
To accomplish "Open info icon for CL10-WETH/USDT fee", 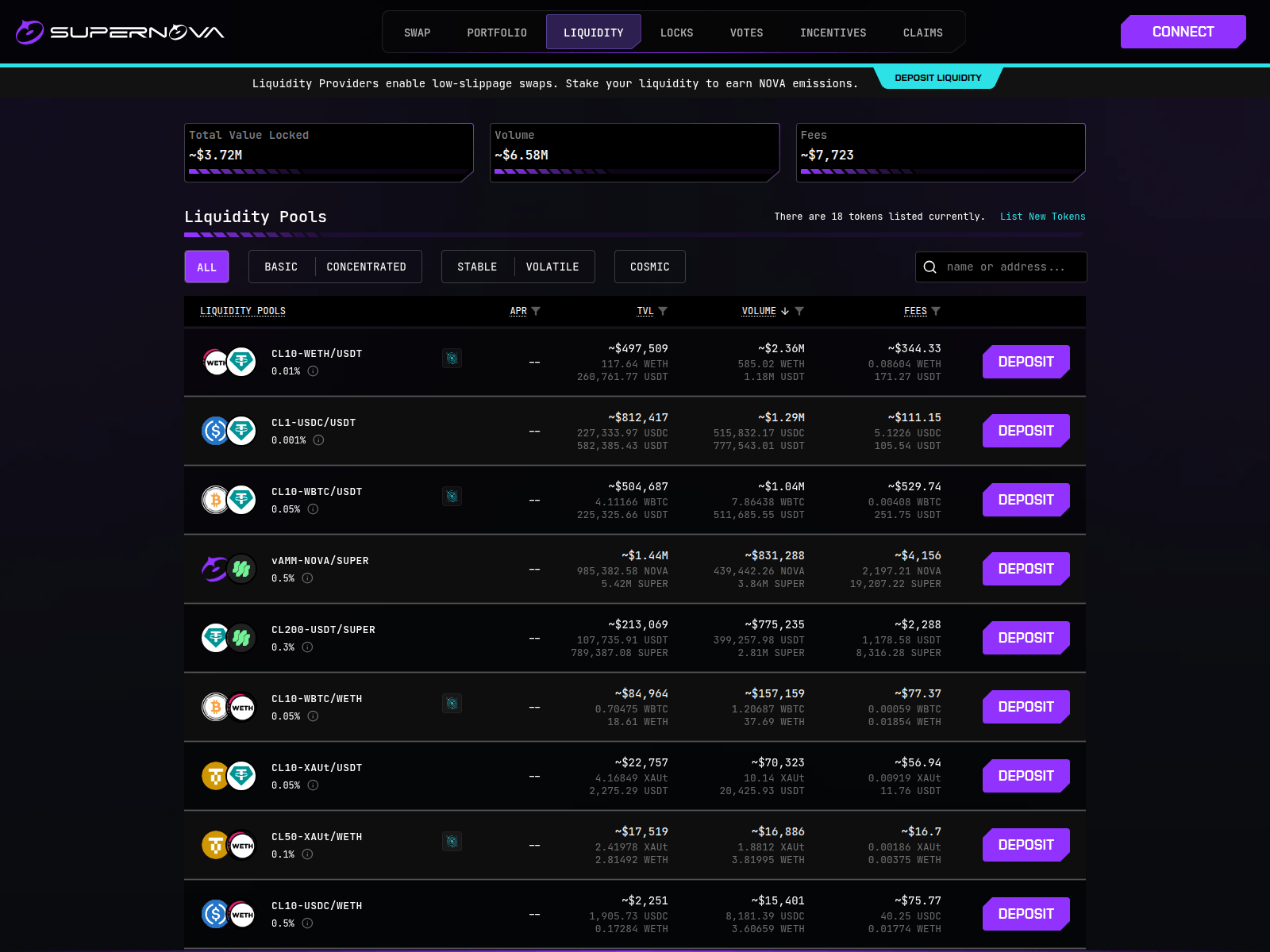I will click(313, 371).
